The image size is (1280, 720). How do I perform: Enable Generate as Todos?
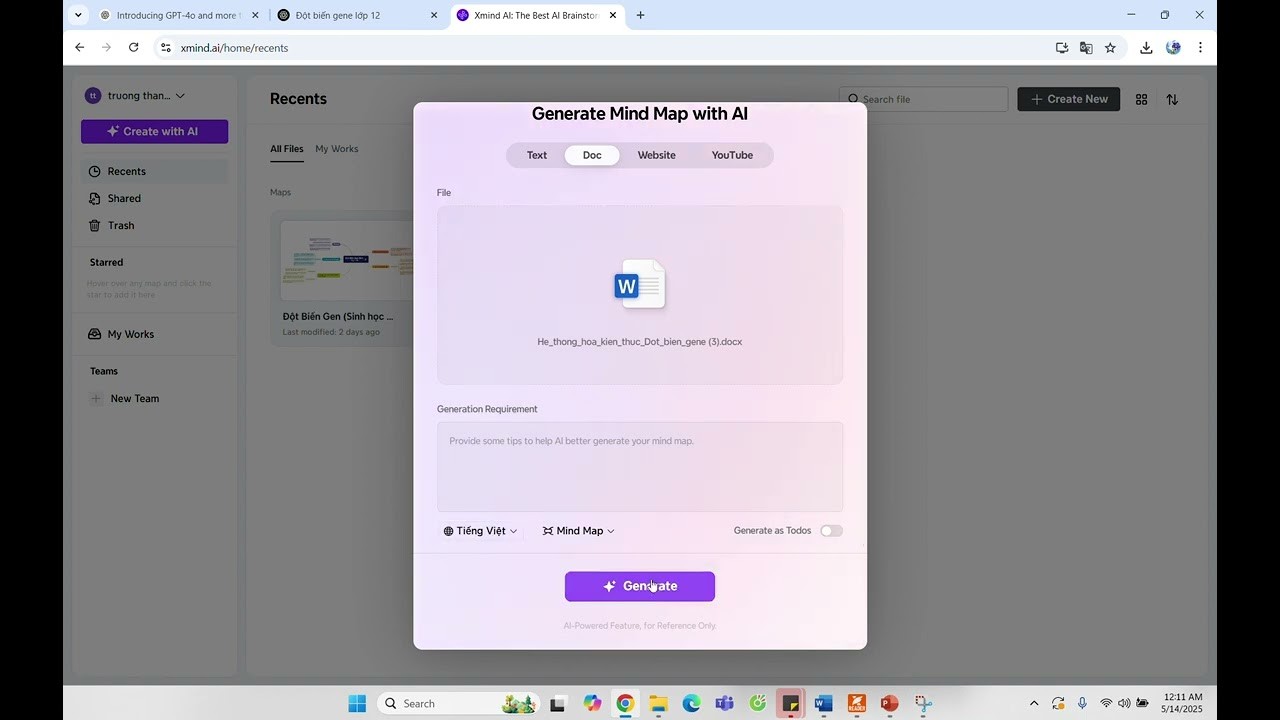point(831,530)
